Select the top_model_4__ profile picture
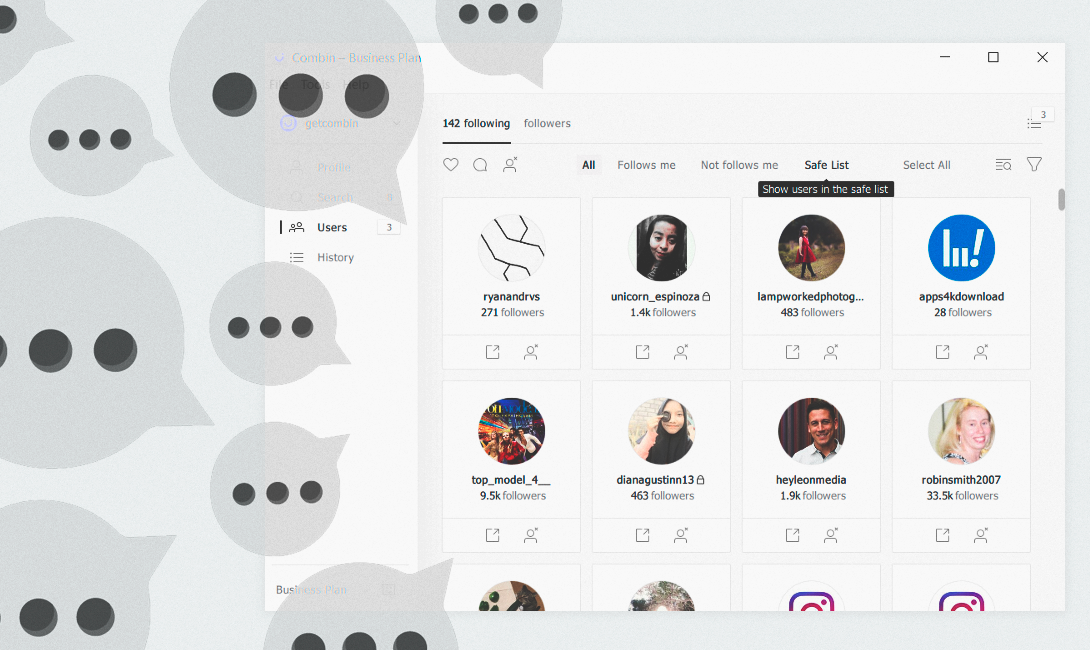This screenshot has width=1090, height=650. tap(511, 431)
